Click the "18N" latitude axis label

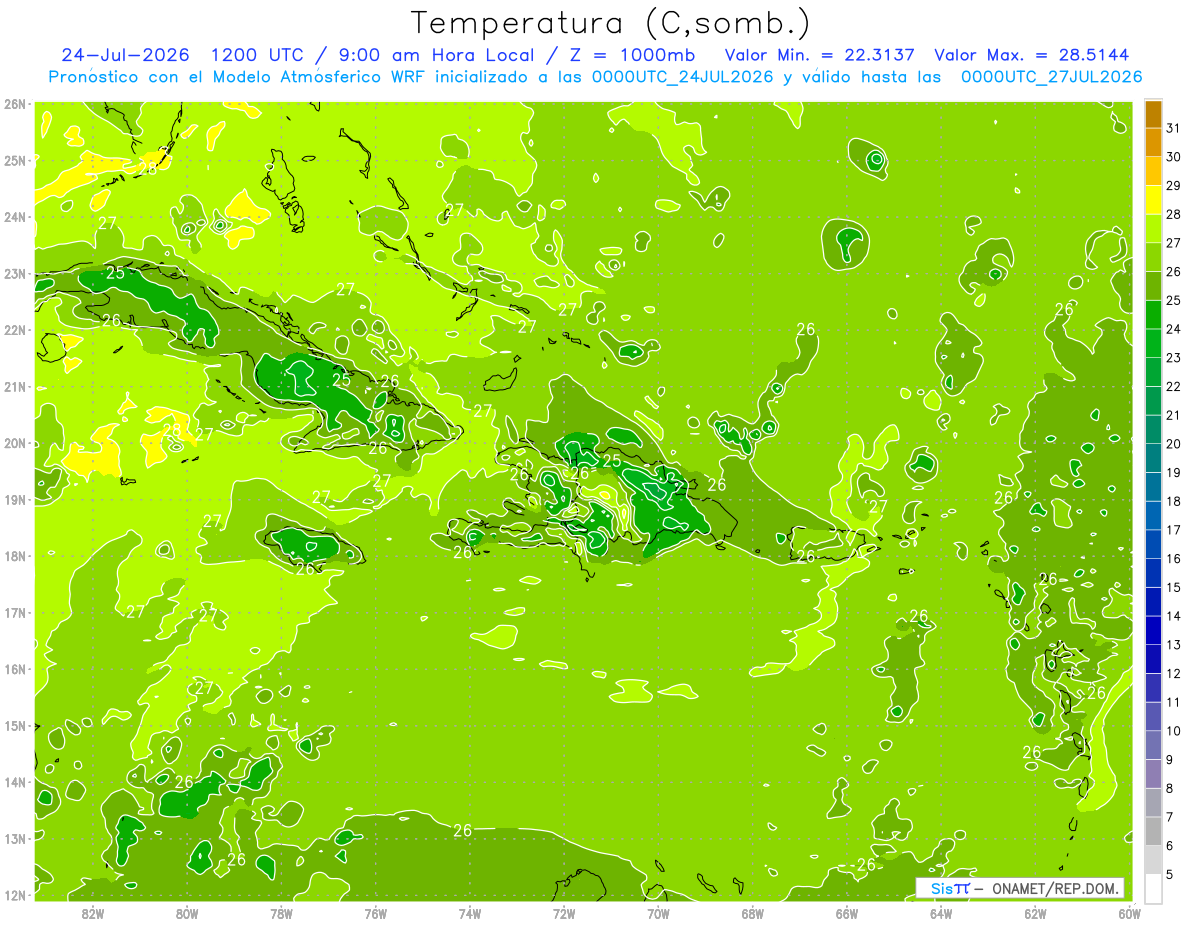(15, 556)
